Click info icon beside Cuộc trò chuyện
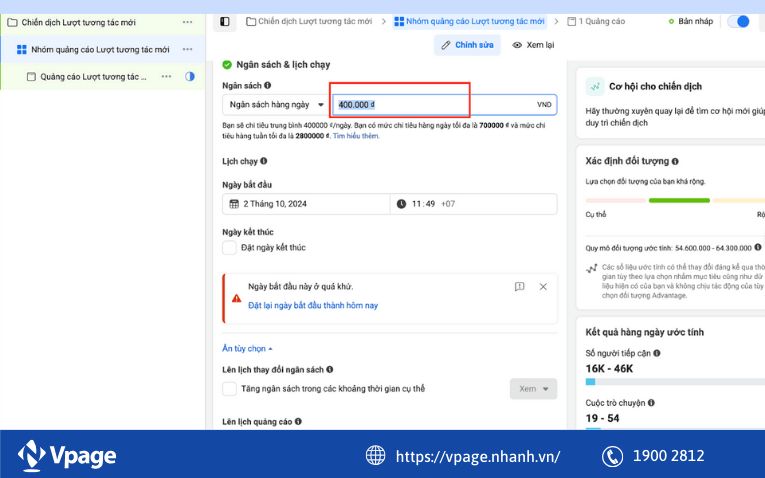 (x=651, y=403)
